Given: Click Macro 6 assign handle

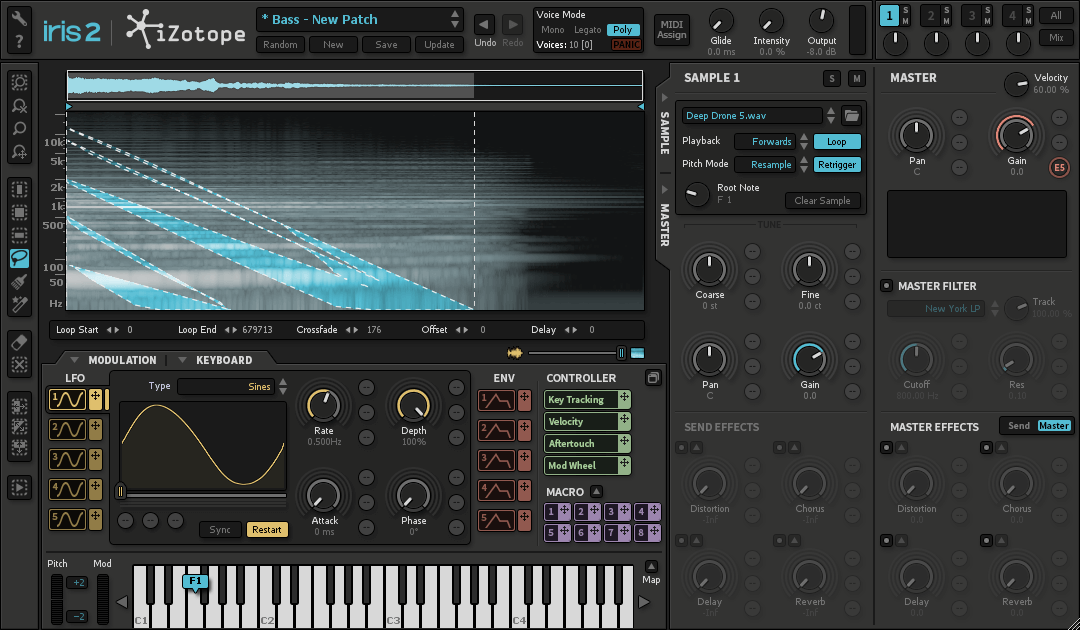Looking at the screenshot, I should [x=594, y=532].
